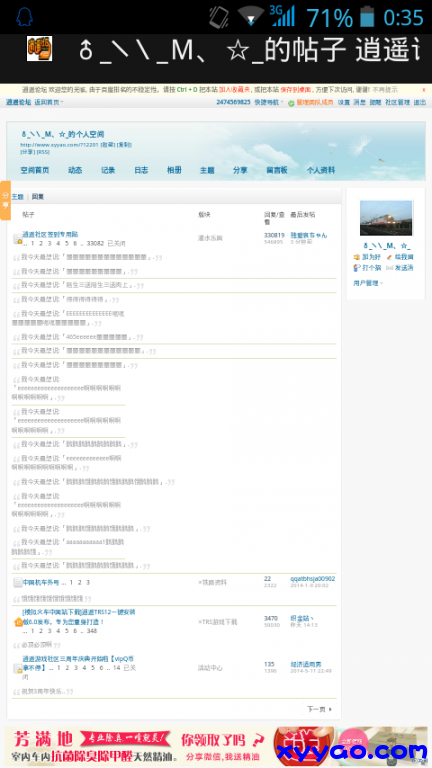Open 社区管理 in the top bar
This screenshot has width=432, height=768.
(397, 102)
